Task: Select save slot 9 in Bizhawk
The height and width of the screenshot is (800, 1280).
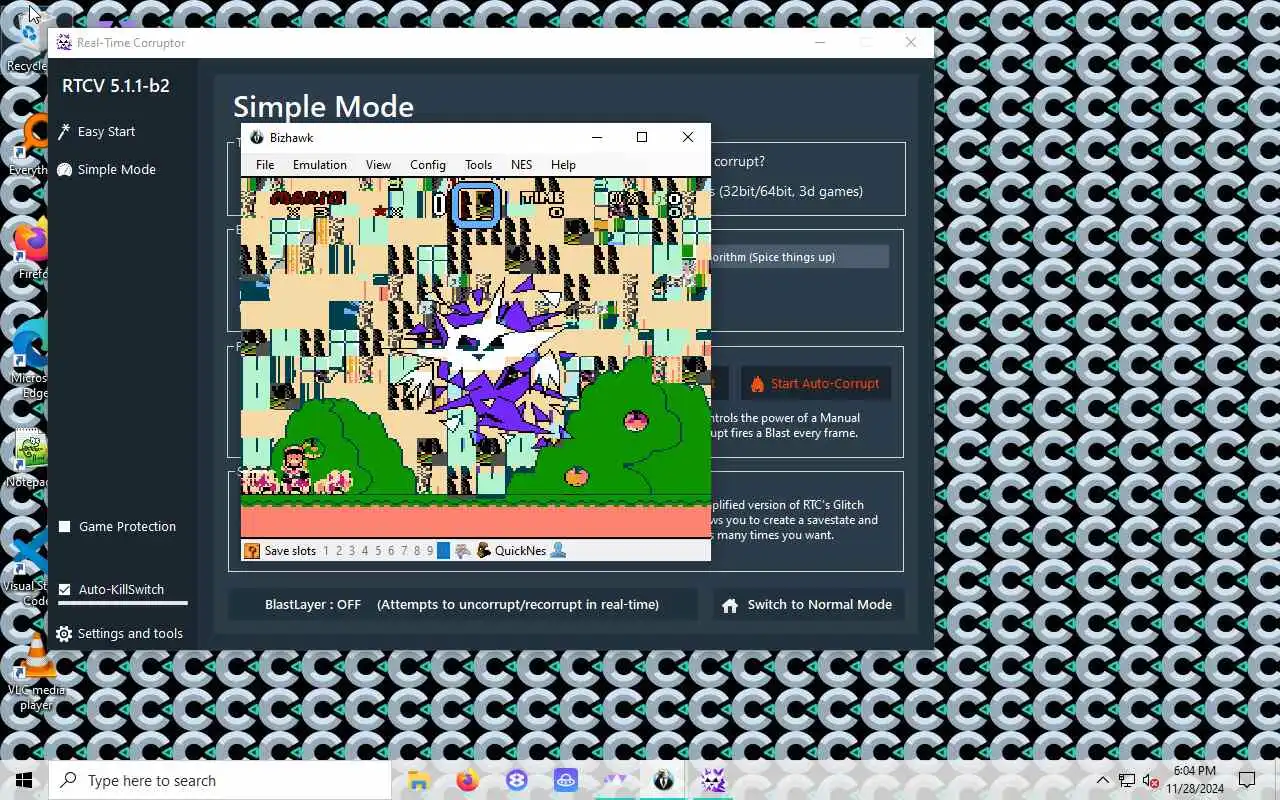Action: click(429, 551)
